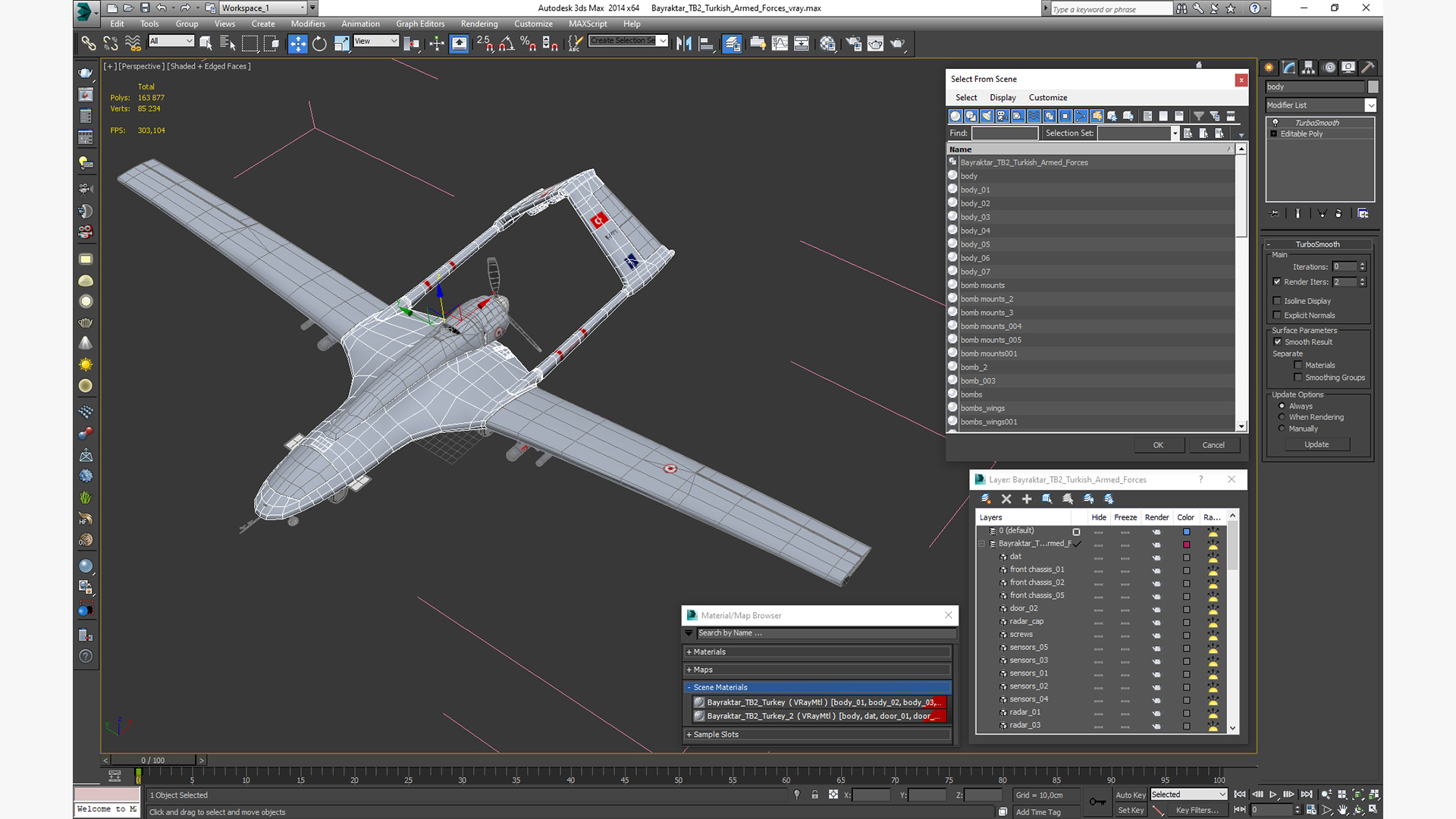Enable the Explicit Normals checkbox
The image size is (1456, 819).
click(x=1277, y=315)
